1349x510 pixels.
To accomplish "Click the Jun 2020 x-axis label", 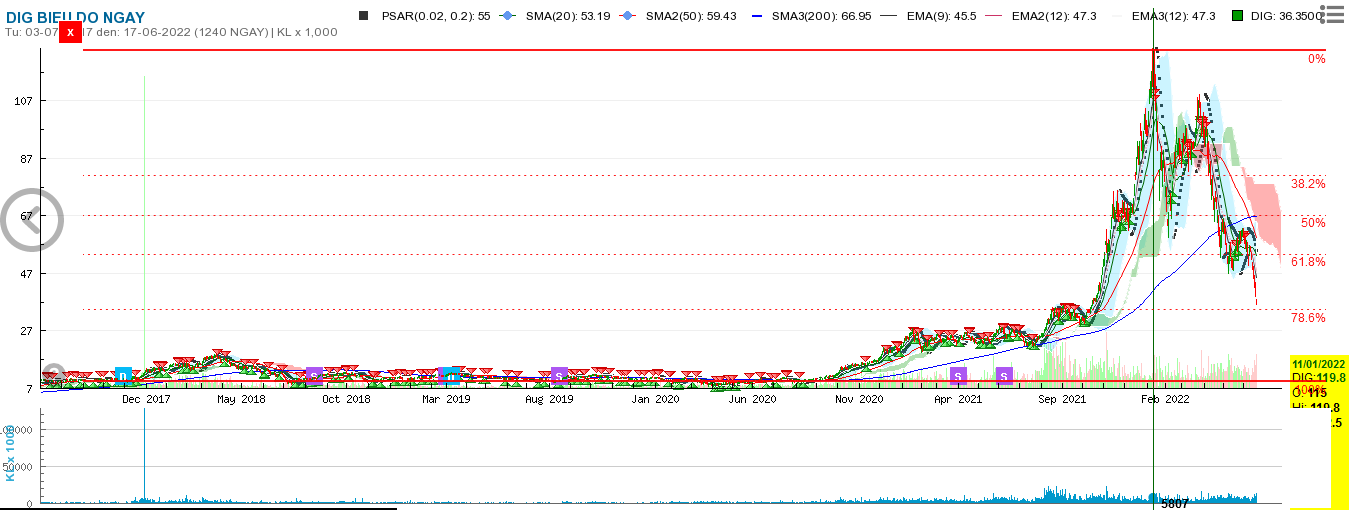I will [752, 399].
